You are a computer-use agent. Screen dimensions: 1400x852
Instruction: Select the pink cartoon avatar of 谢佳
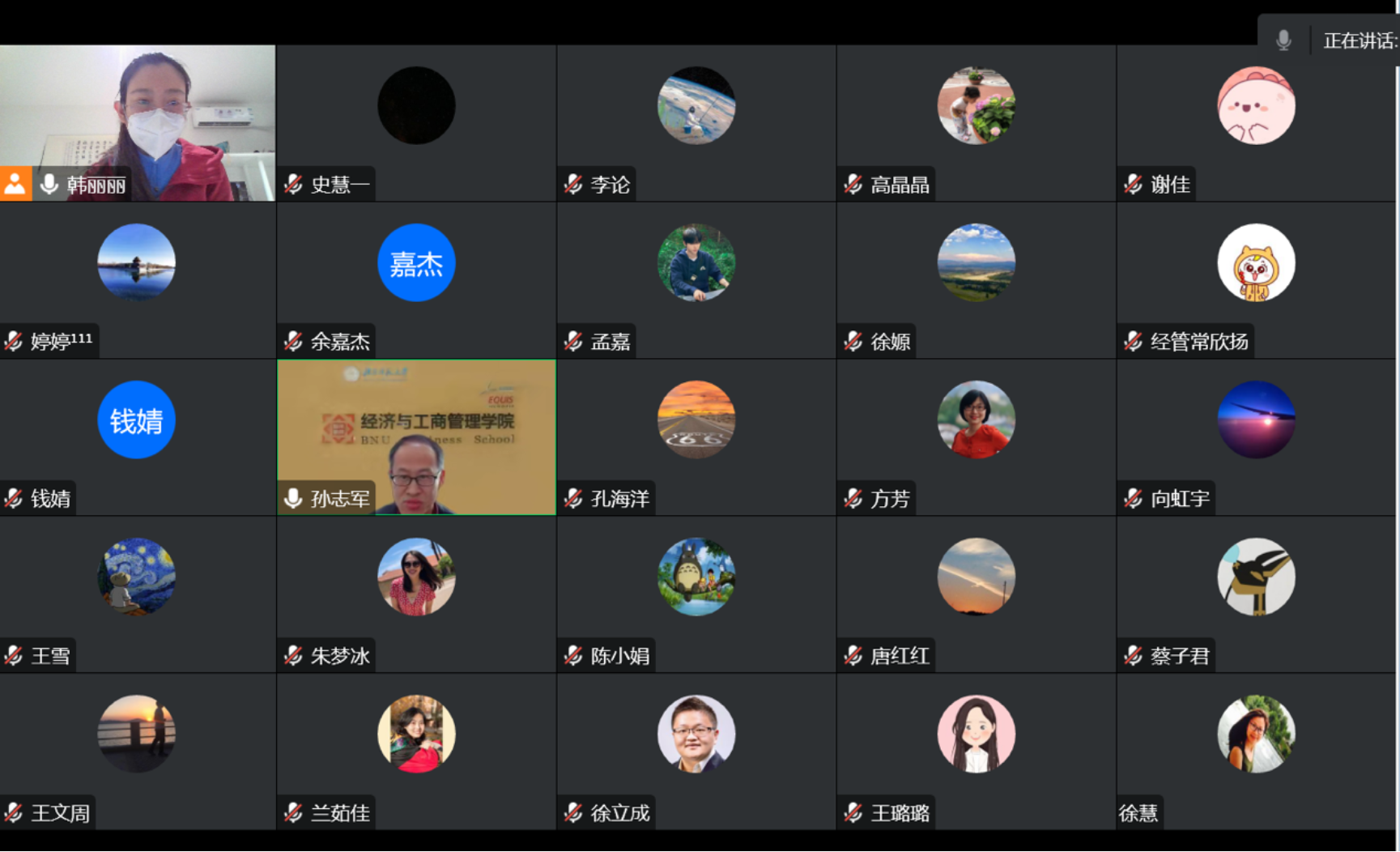[x=1256, y=106]
